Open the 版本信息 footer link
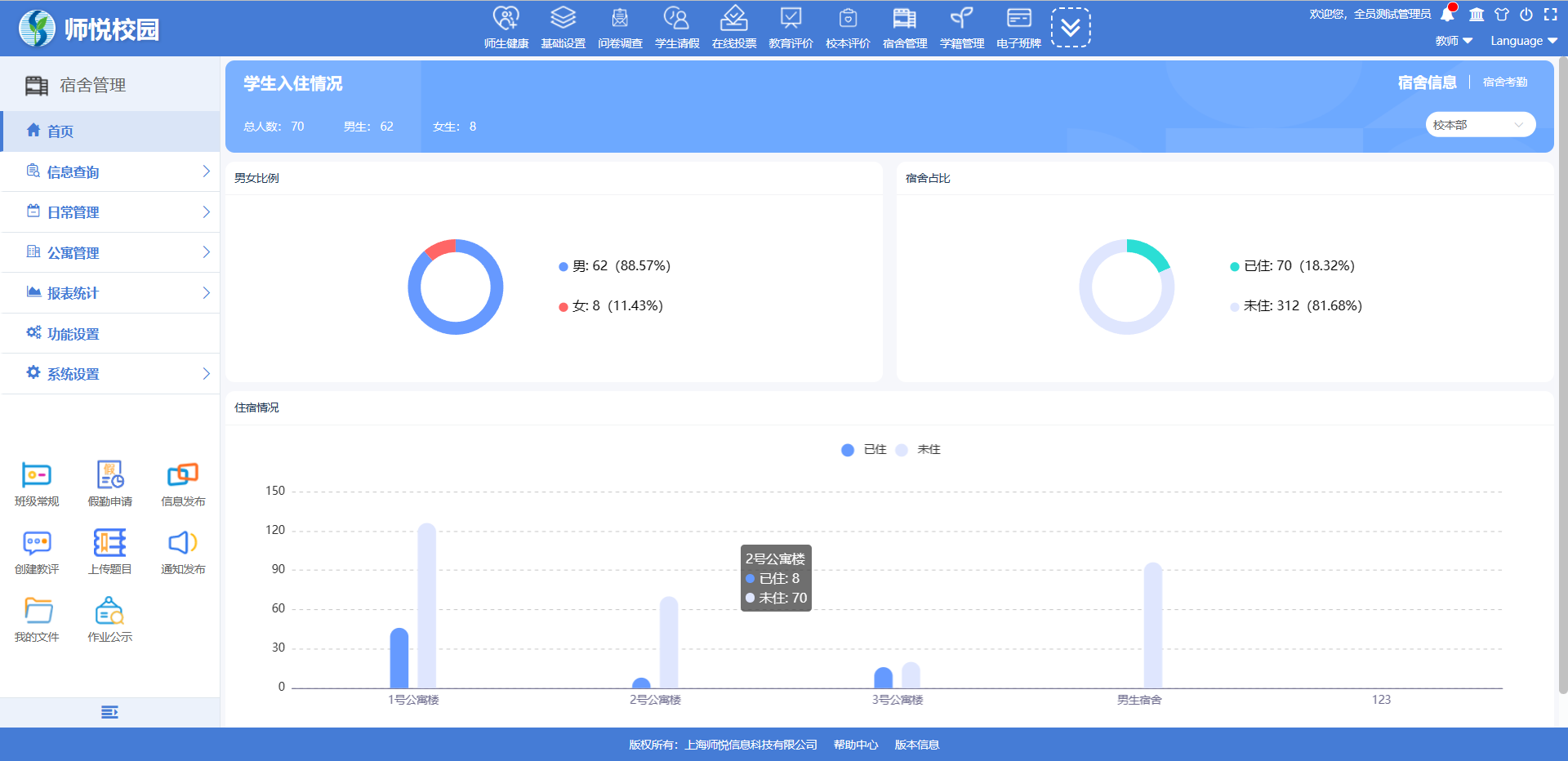The height and width of the screenshot is (761, 1568). click(x=916, y=745)
